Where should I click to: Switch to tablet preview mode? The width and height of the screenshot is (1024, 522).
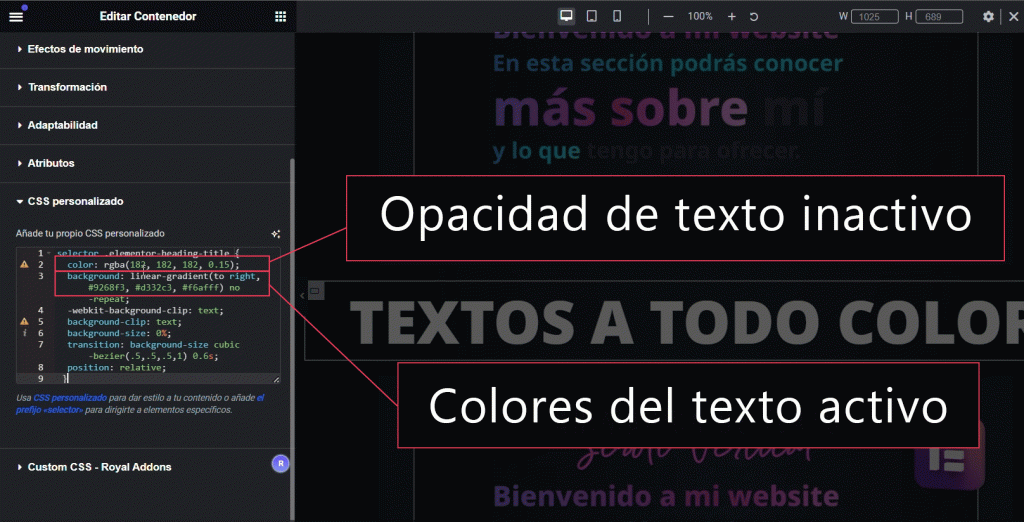592,16
